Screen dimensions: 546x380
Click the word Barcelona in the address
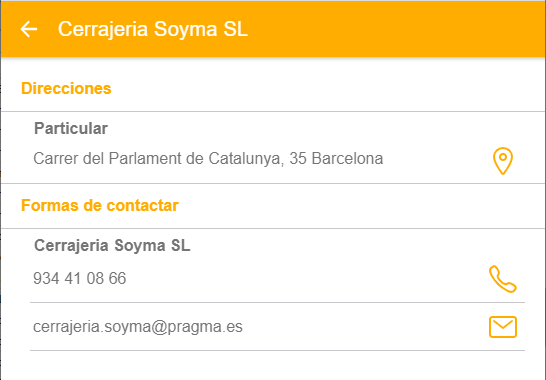click(348, 158)
